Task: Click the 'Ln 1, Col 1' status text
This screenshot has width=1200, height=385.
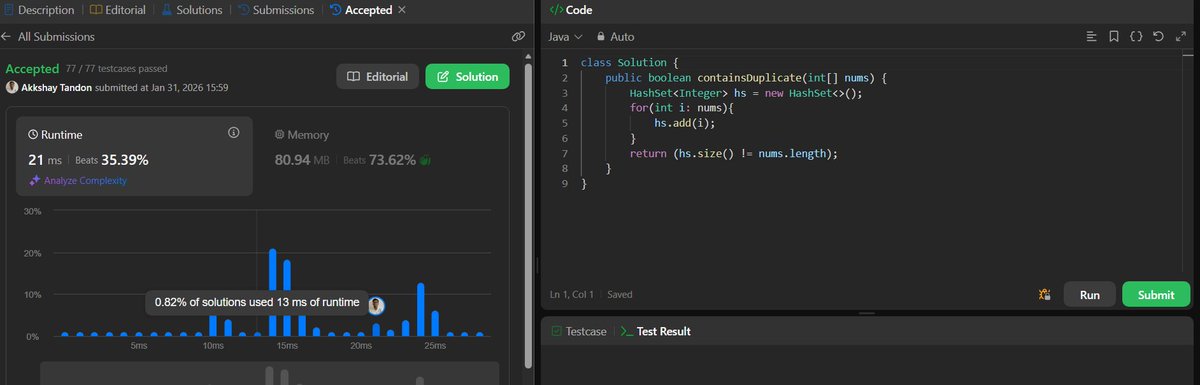Action: 571,295
